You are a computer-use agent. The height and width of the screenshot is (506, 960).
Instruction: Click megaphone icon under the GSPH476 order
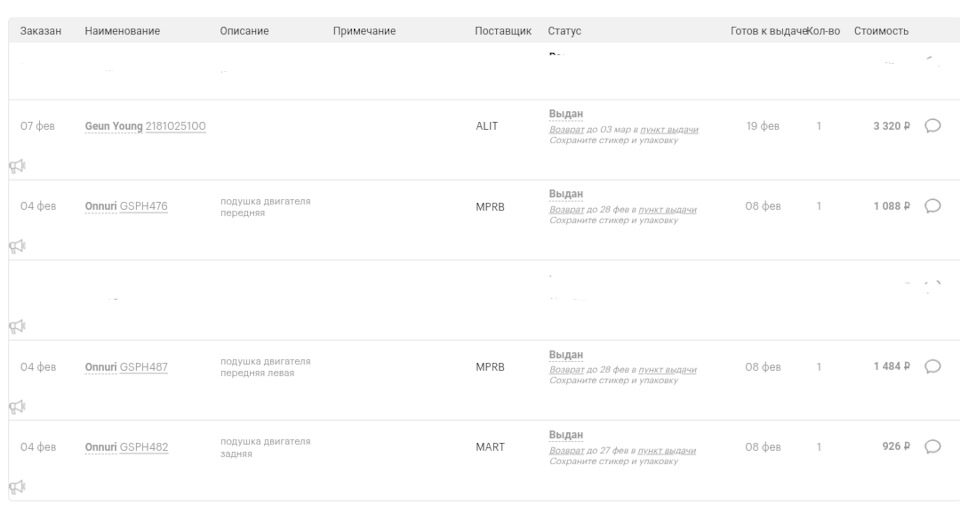coord(16,246)
